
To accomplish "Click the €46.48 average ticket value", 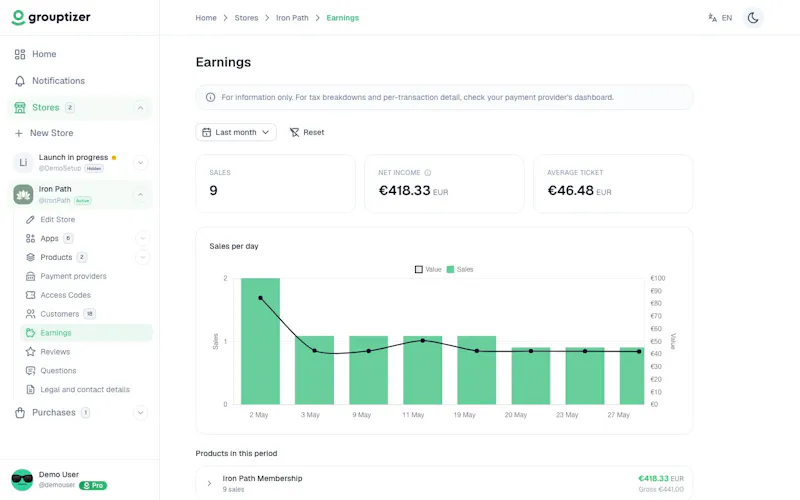I will 570,191.
